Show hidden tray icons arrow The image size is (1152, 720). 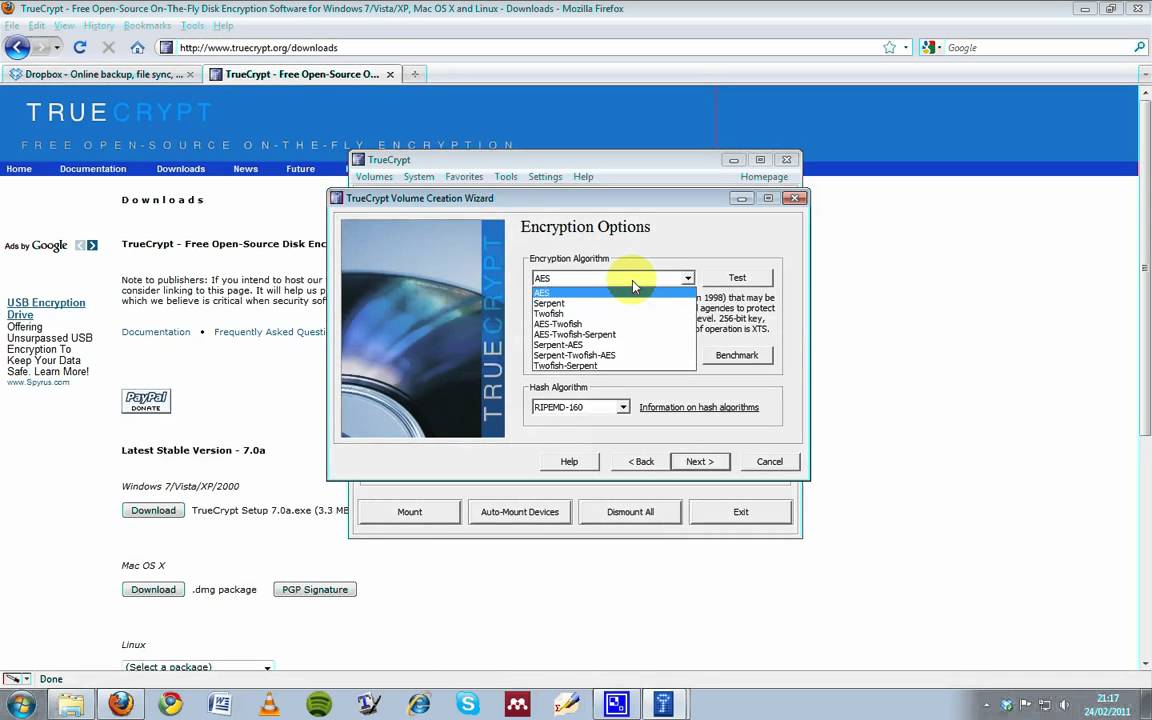coord(986,705)
